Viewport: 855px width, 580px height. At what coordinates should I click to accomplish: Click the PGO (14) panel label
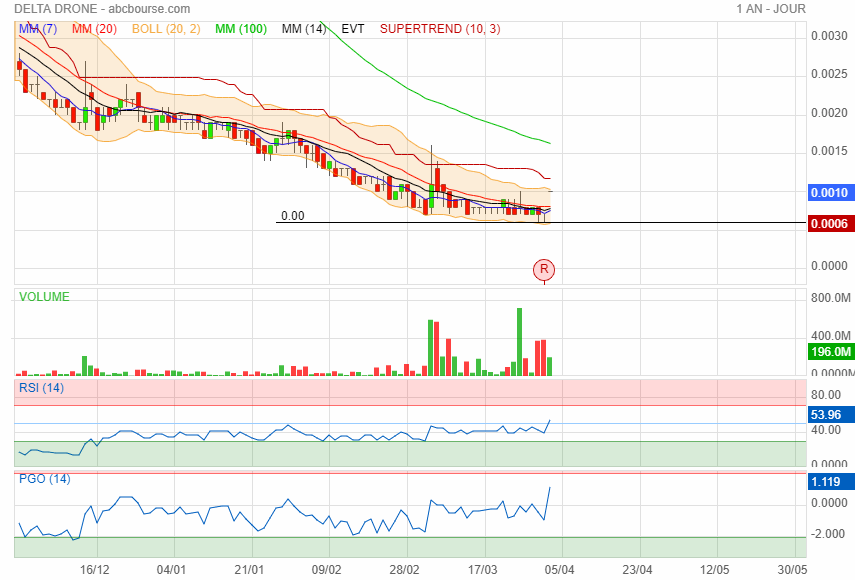44,479
